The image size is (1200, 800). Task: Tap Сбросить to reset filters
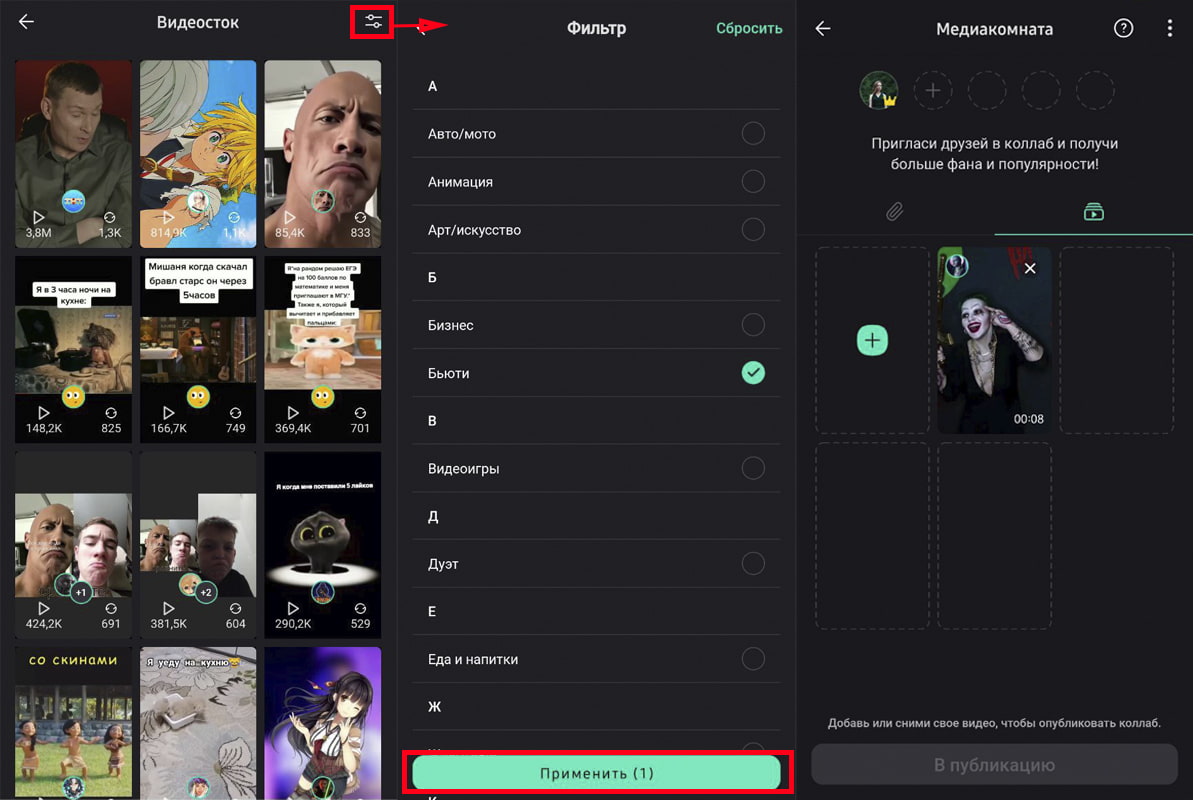[748, 28]
